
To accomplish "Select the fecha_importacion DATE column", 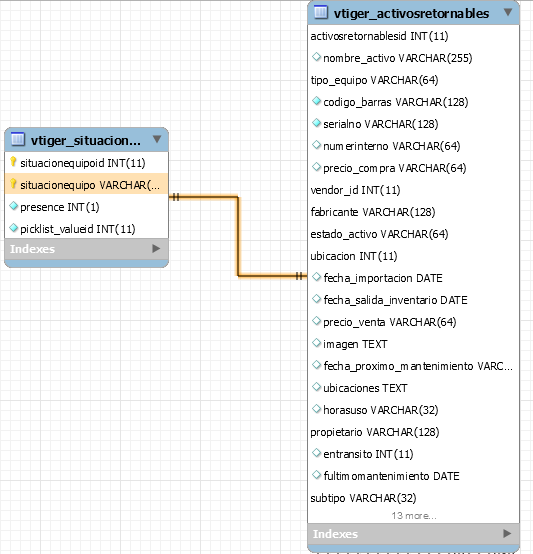I will coord(413,278).
